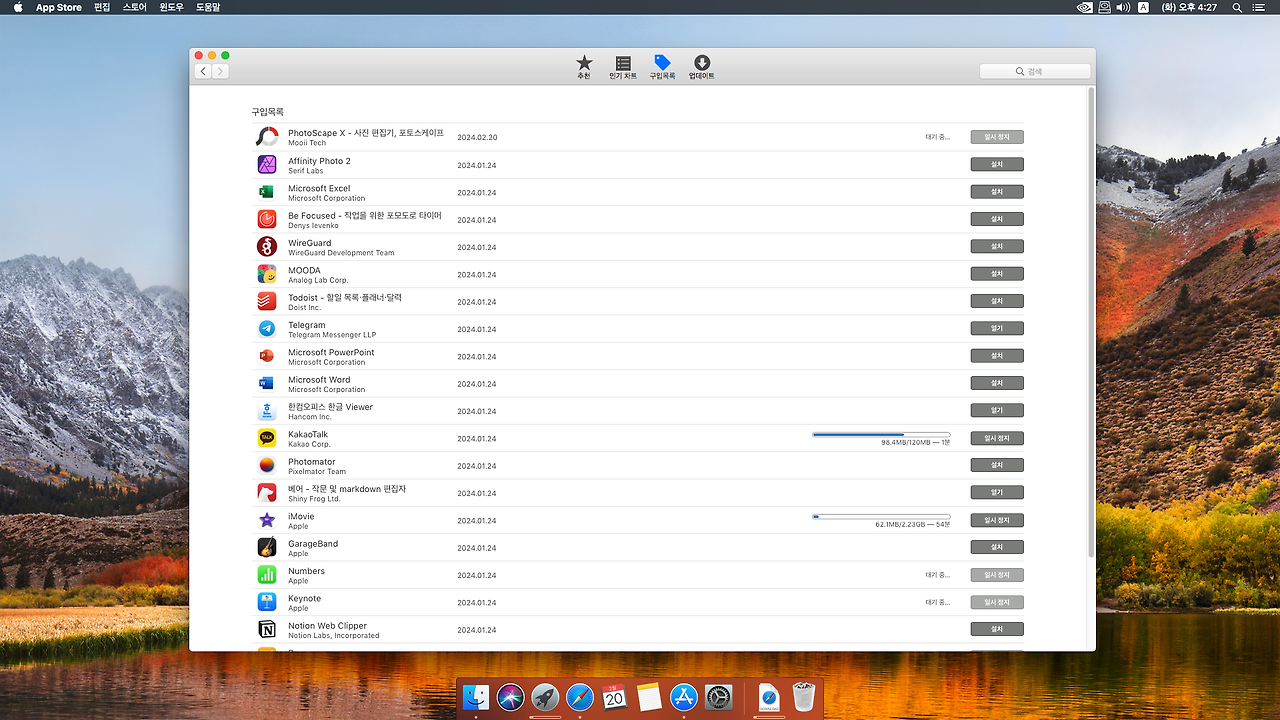Open the Edit (편집) menu

[102, 7]
